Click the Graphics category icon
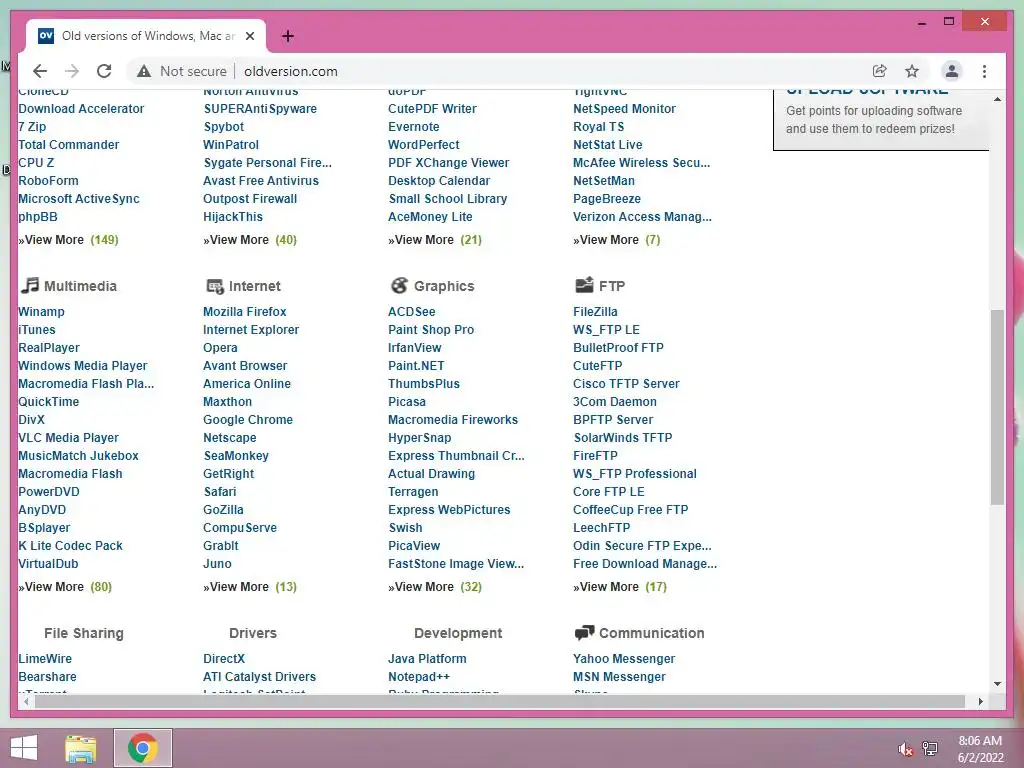This screenshot has height=768, width=1024. (399, 285)
